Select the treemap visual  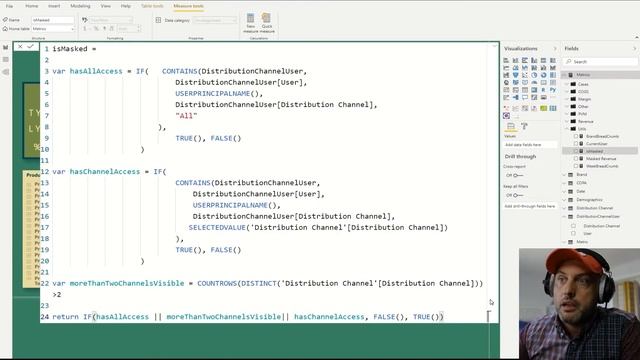coord(553,75)
